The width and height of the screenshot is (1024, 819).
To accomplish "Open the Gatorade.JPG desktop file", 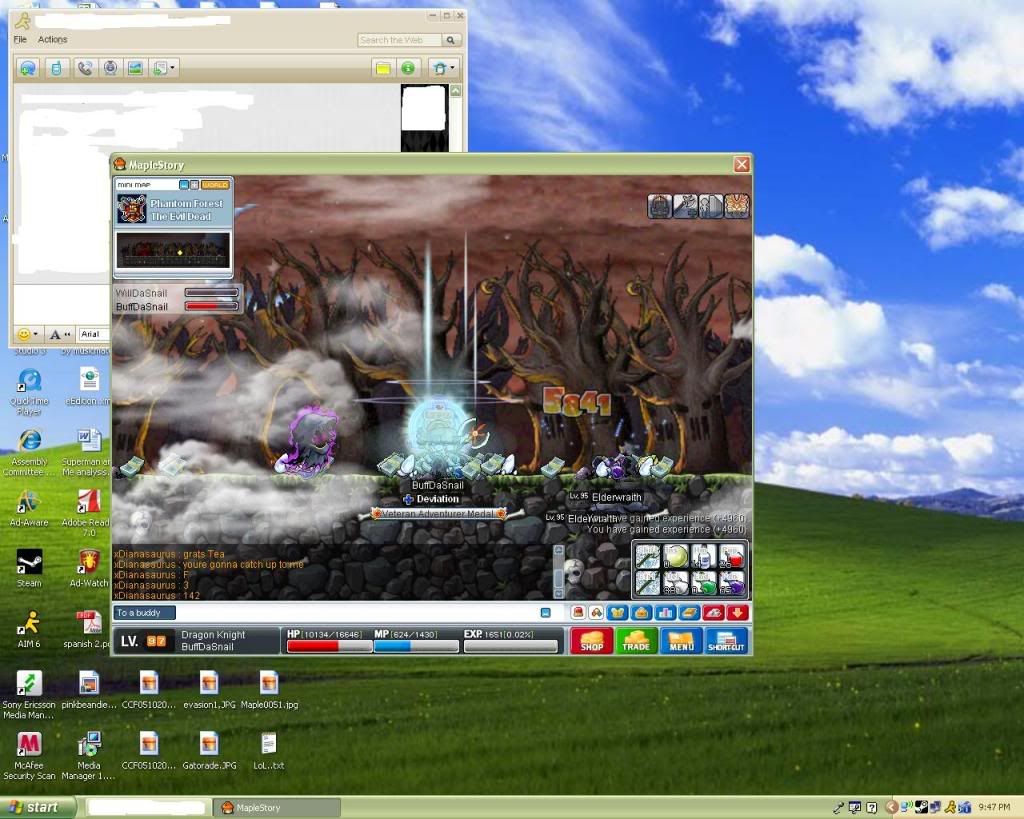I will coord(209,751).
